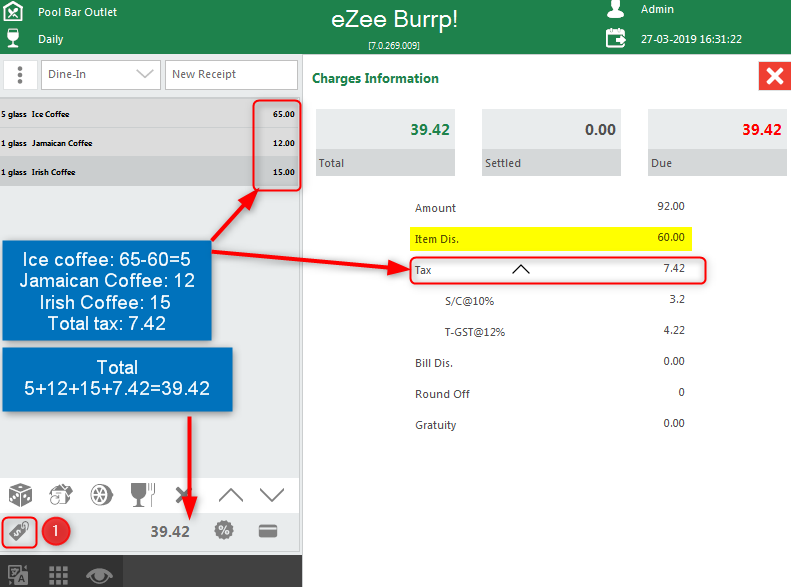Image resolution: width=791 pixels, height=587 pixels.
Task: Click the Admin username label
Action: [x=657, y=9]
